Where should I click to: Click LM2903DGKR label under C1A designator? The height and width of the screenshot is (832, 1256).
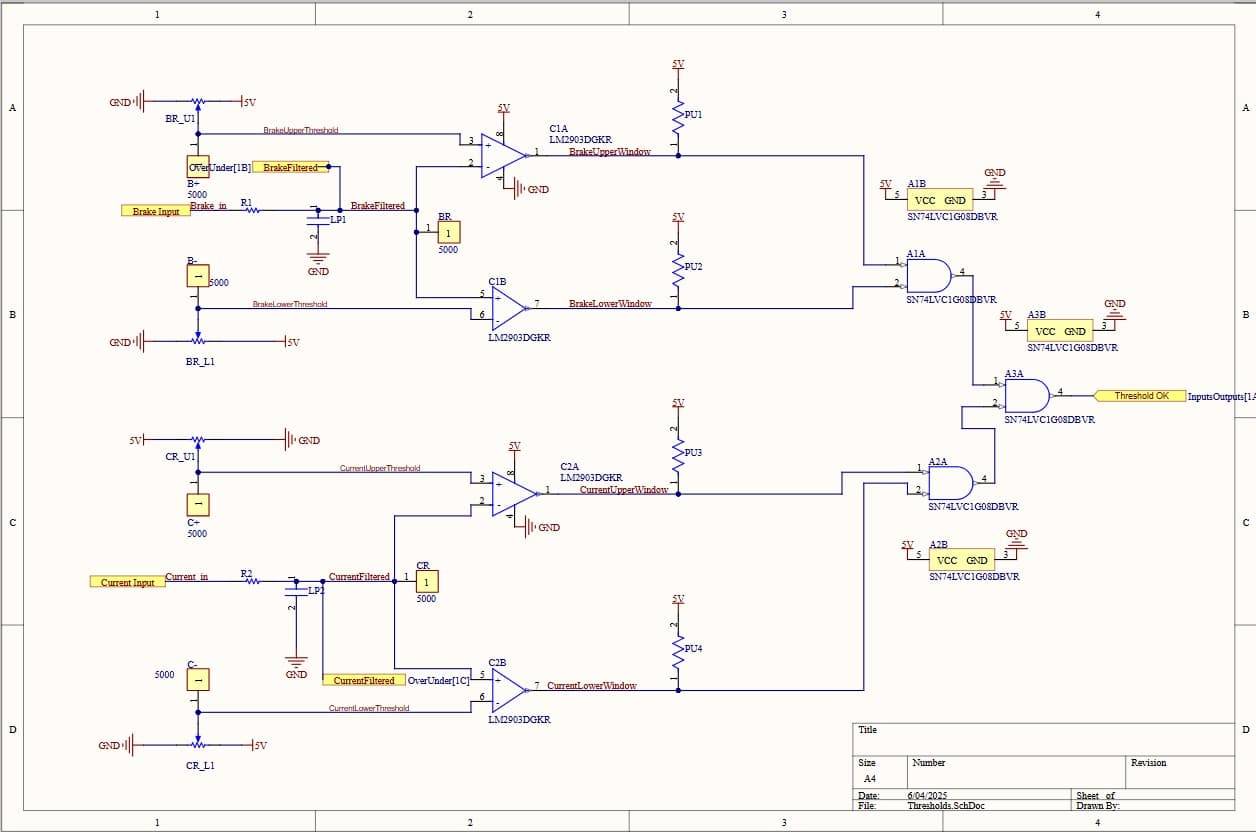tap(580, 140)
